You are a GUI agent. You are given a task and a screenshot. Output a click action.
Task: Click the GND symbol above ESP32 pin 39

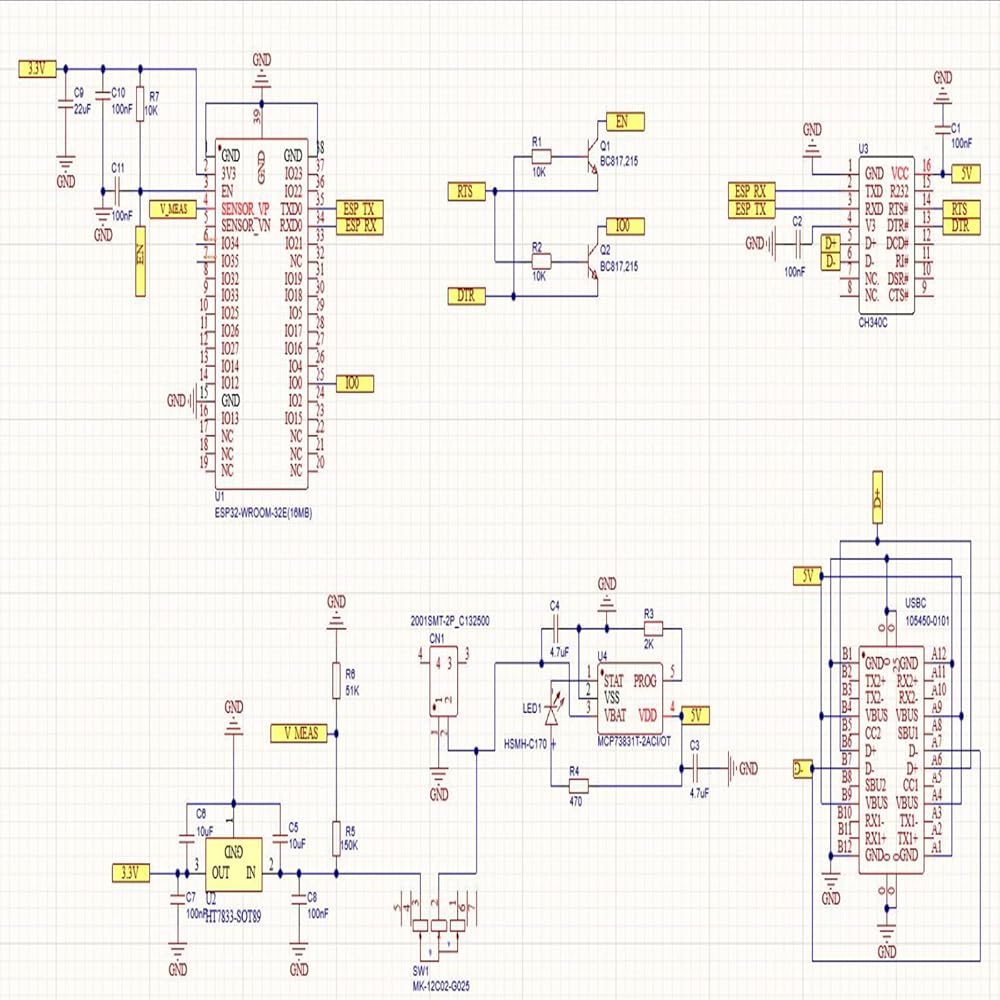[x=261, y=70]
